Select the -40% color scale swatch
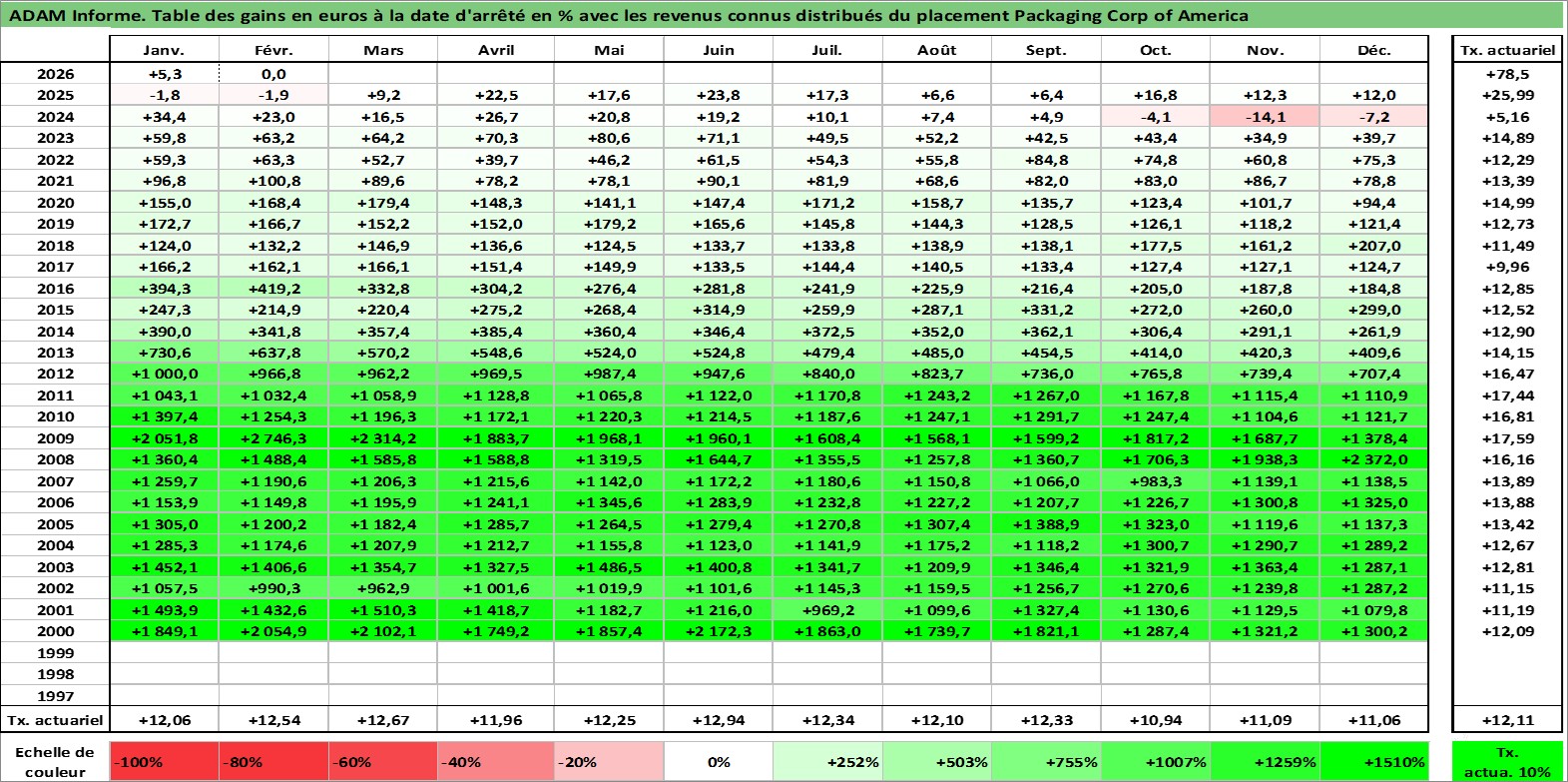 (x=496, y=761)
